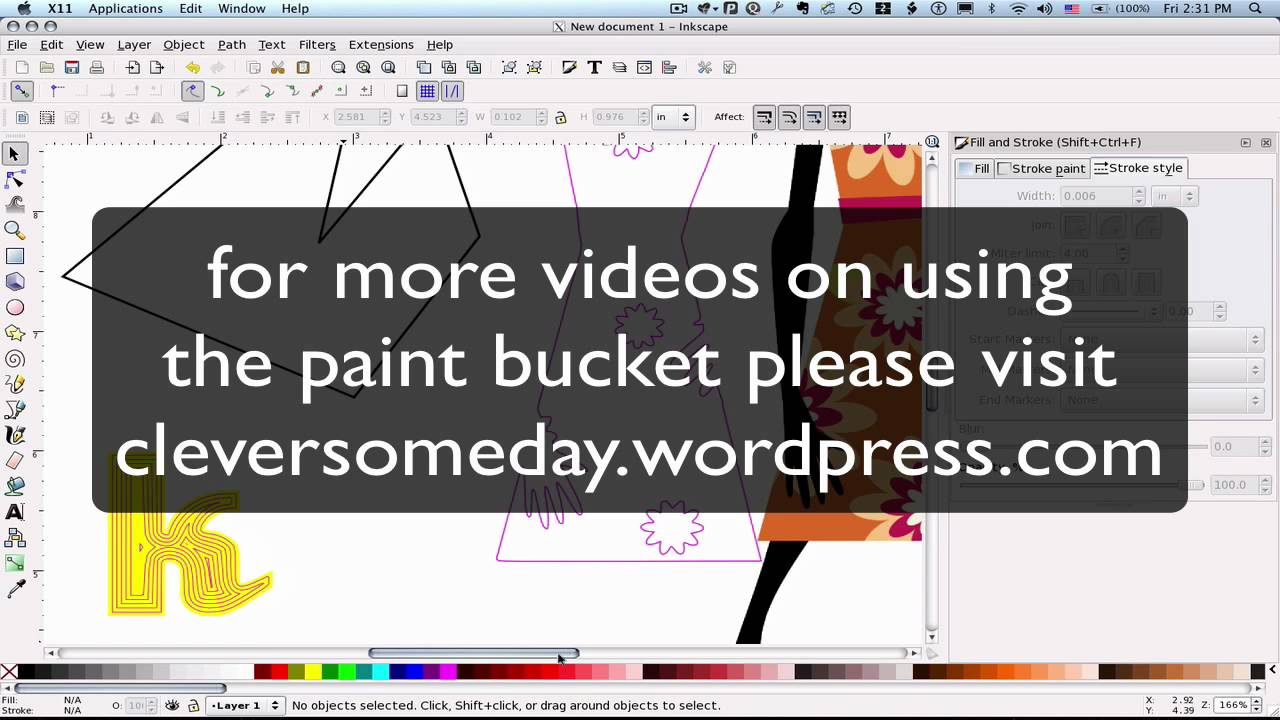Click the Import file icon
The image size is (1280, 720).
[x=132, y=67]
